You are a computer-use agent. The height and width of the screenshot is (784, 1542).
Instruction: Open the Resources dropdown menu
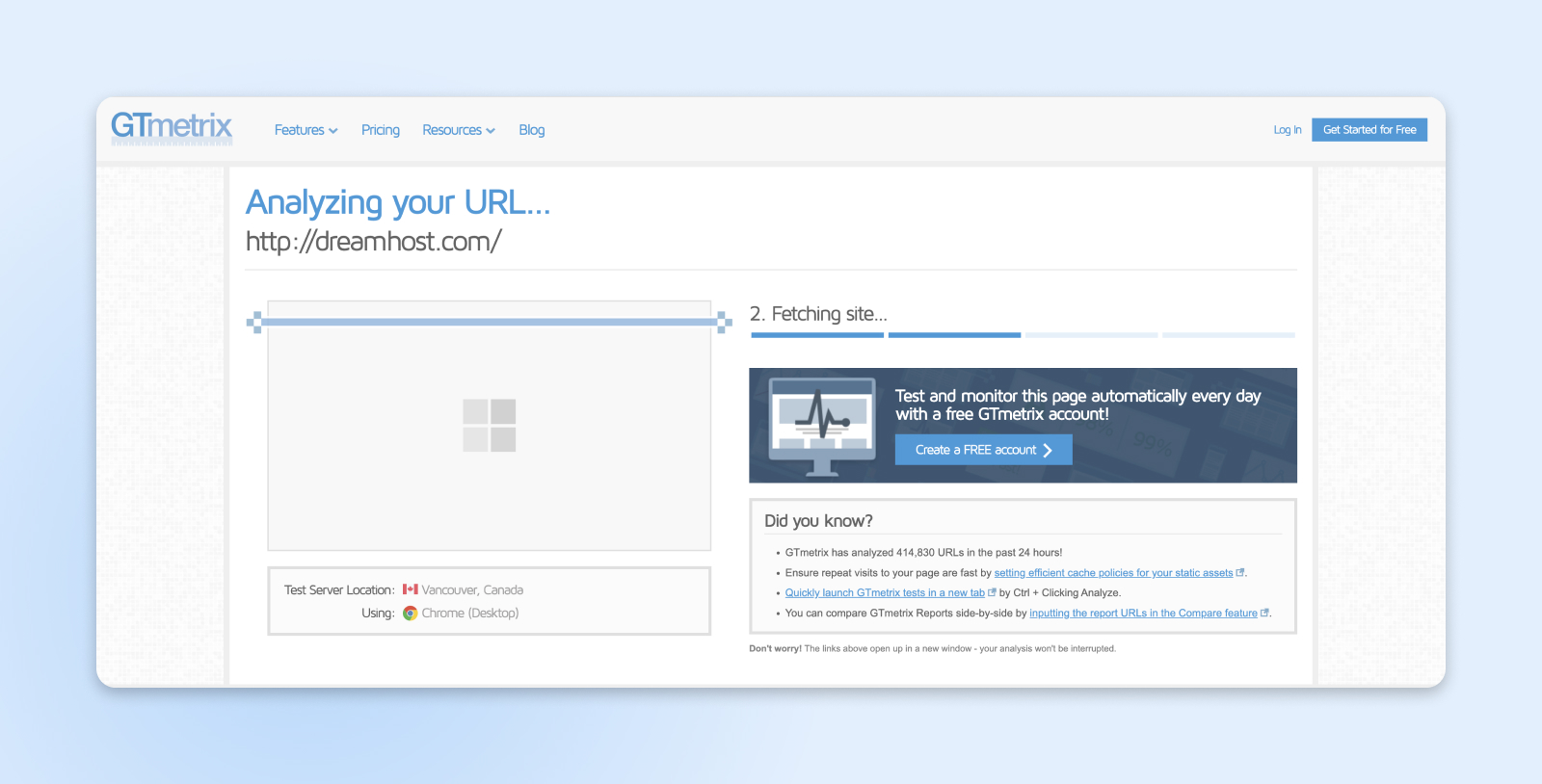coord(458,130)
